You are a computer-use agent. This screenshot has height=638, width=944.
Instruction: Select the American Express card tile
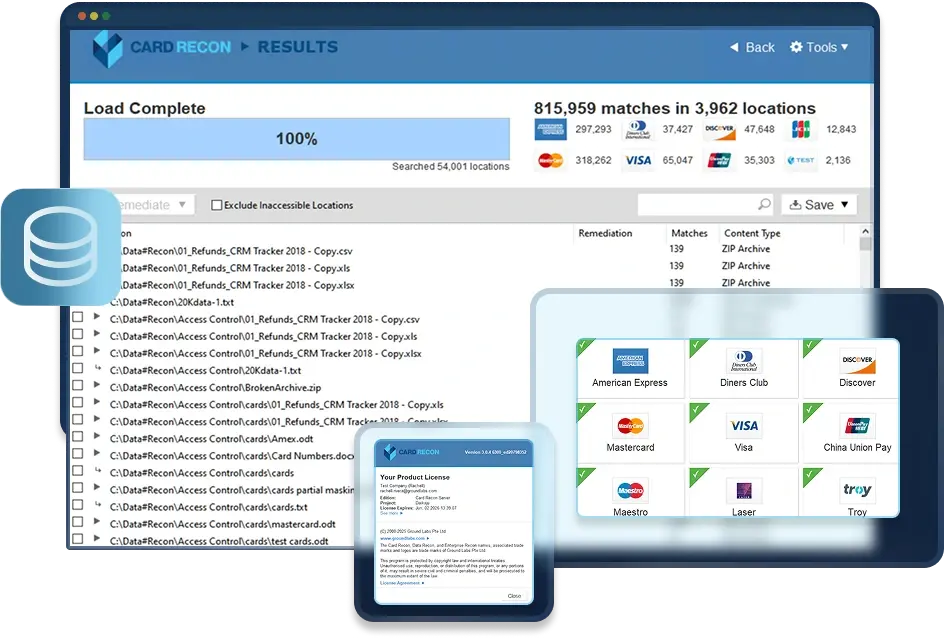[x=630, y=368]
